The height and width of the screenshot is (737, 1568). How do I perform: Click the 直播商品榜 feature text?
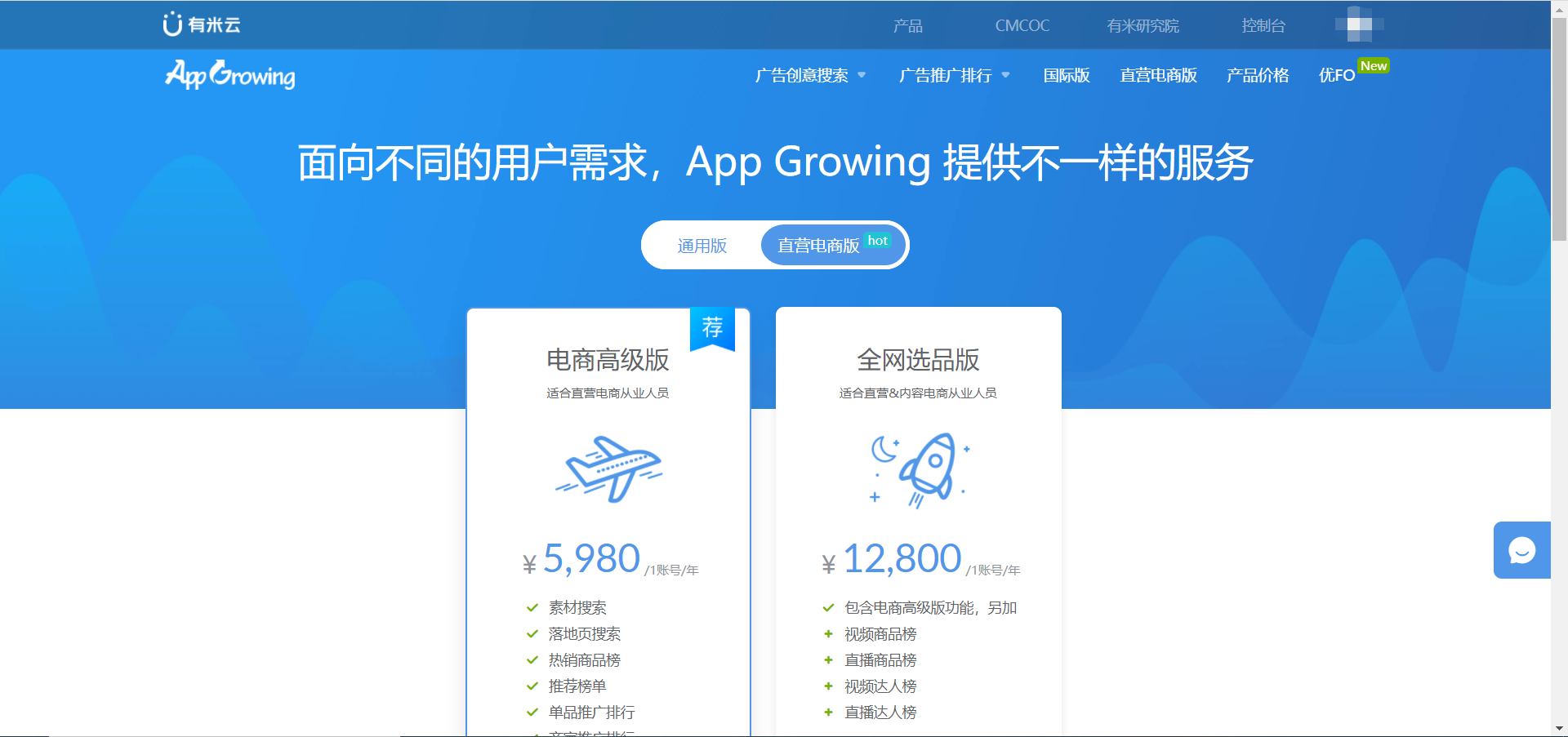(880, 660)
